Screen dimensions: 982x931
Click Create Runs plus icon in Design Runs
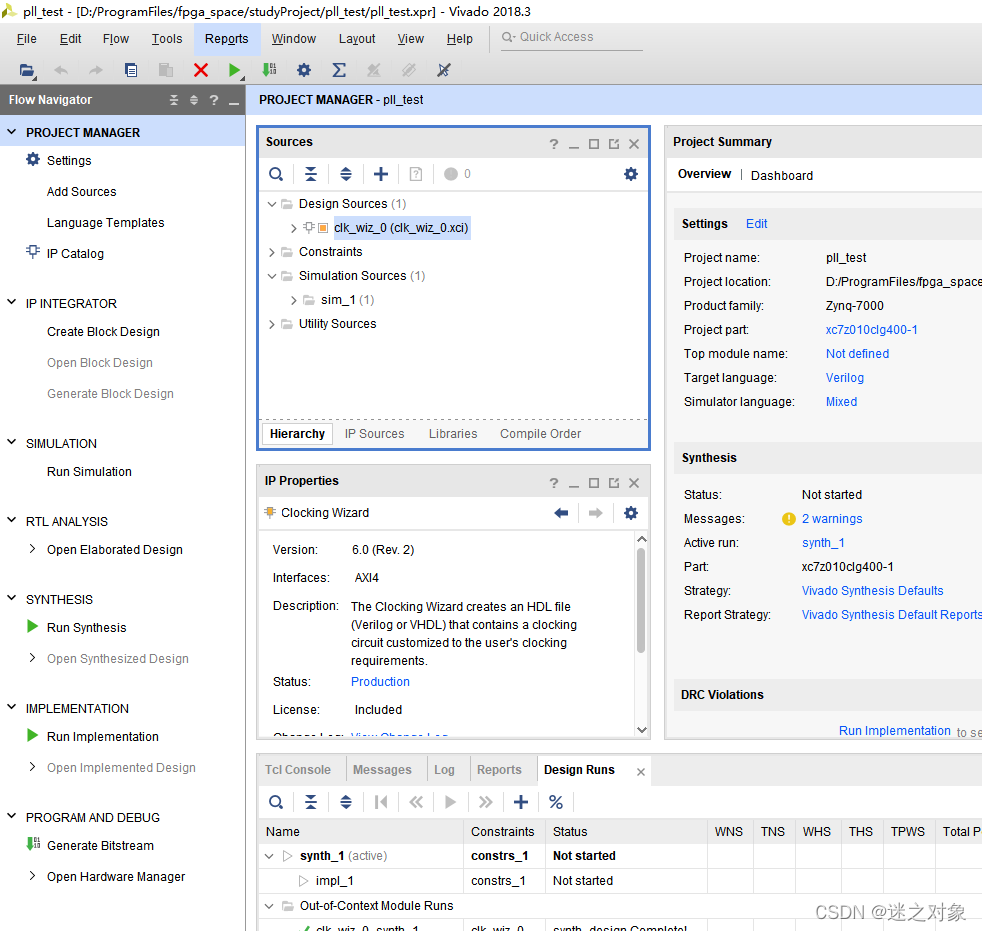tap(520, 802)
